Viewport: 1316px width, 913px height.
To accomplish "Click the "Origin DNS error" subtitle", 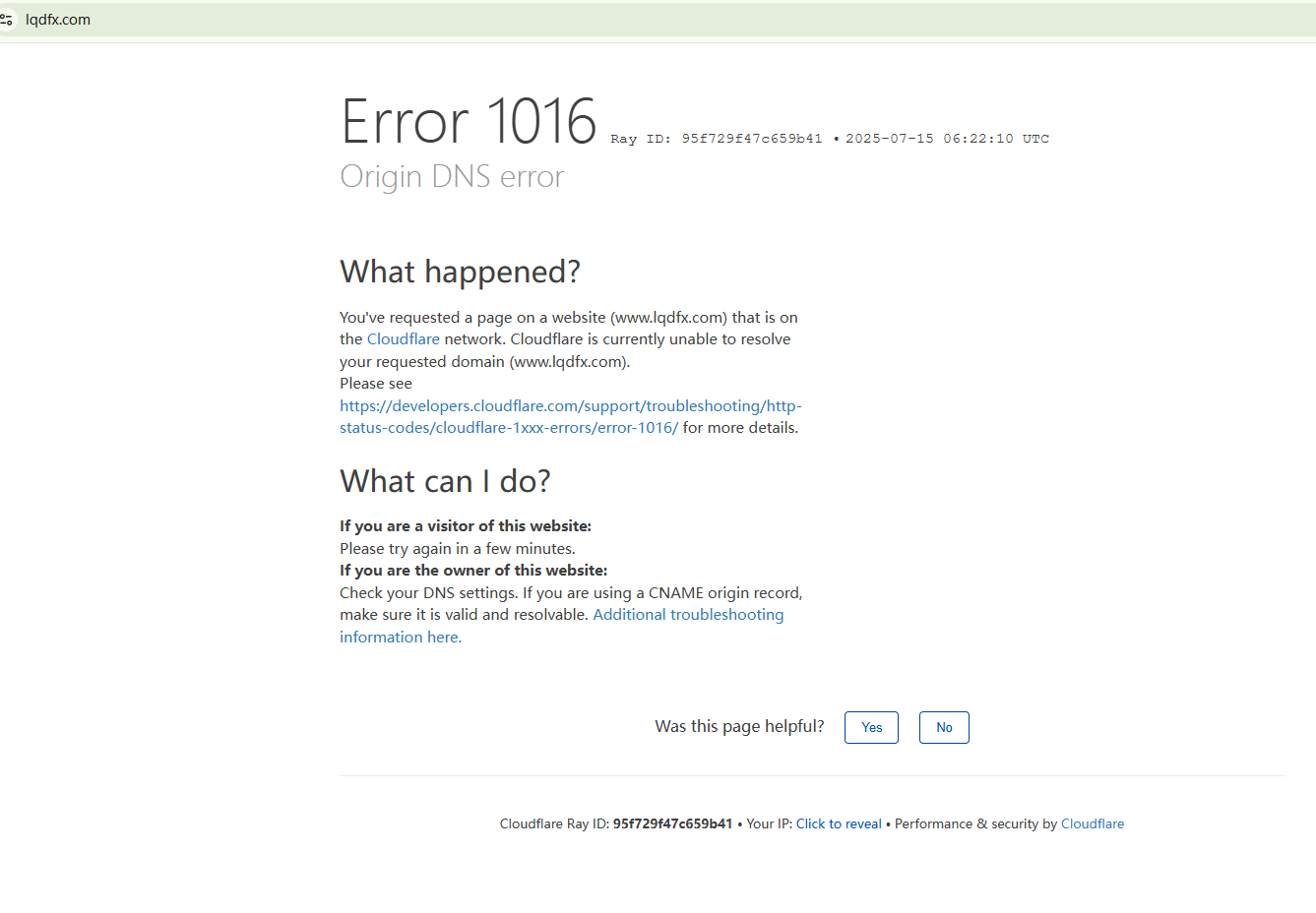I will click(x=452, y=177).
